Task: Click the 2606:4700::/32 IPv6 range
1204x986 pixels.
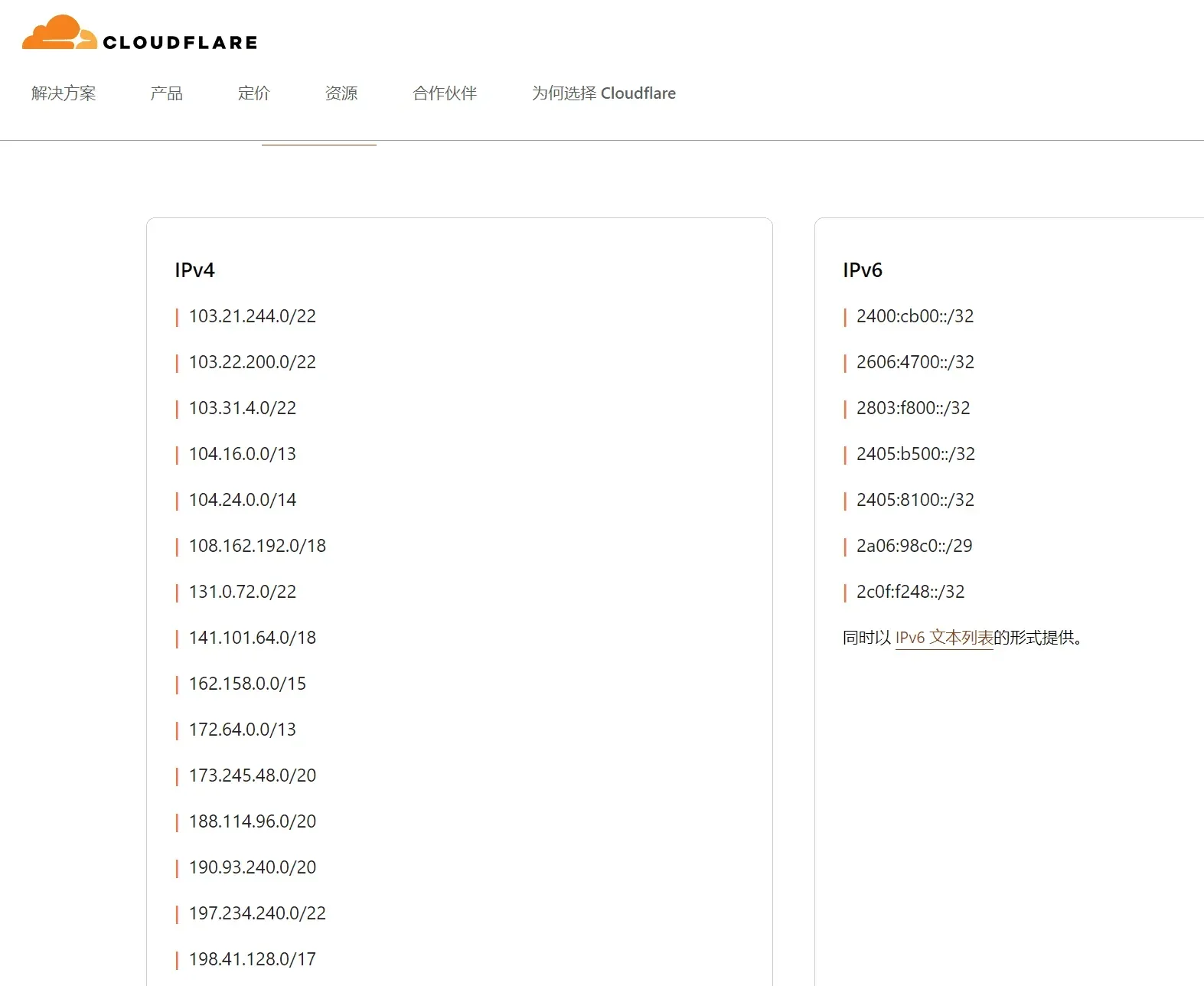Action: point(915,362)
